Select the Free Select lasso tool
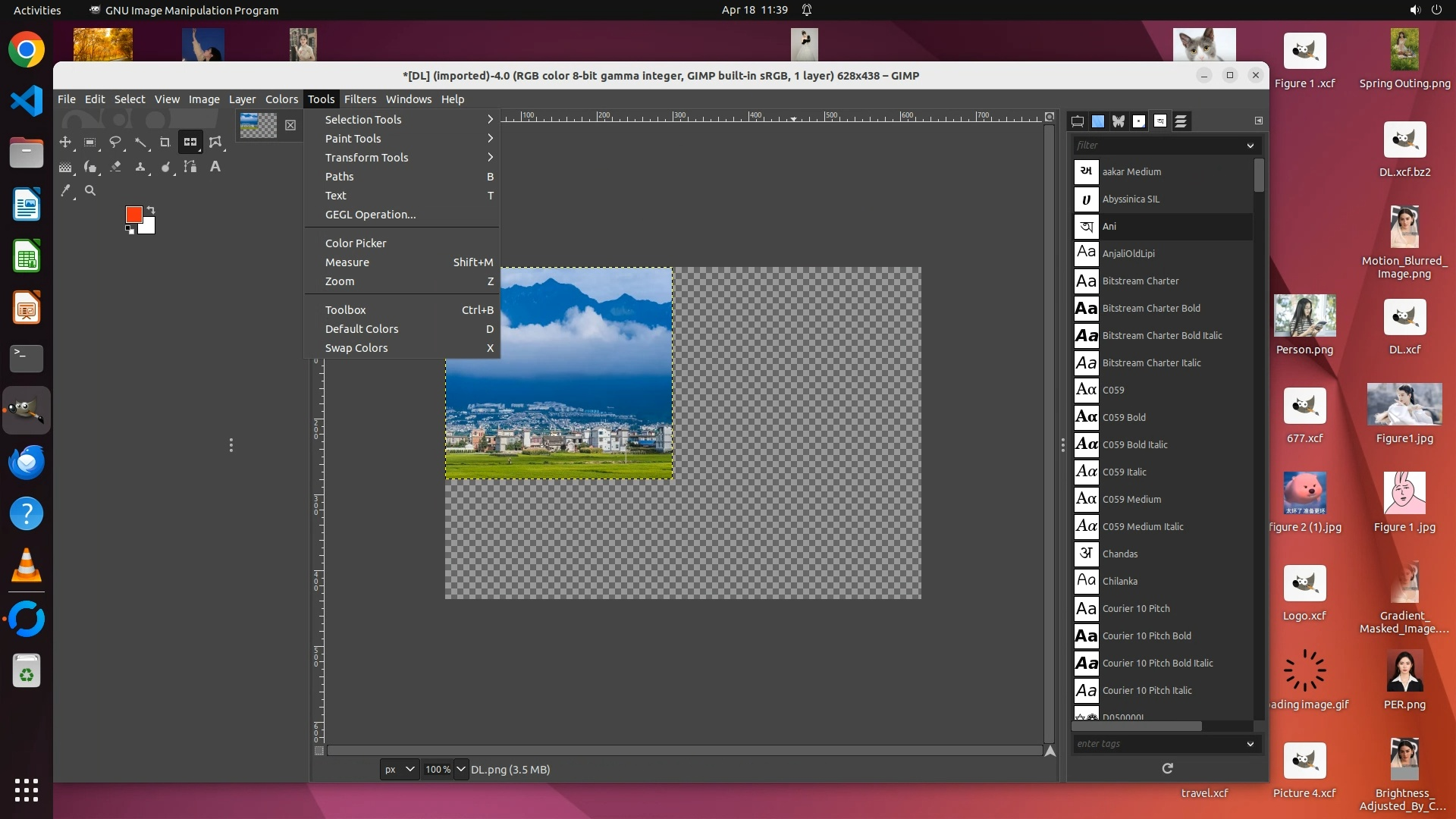Viewport: 1456px width, 819px height. (115, 142)
